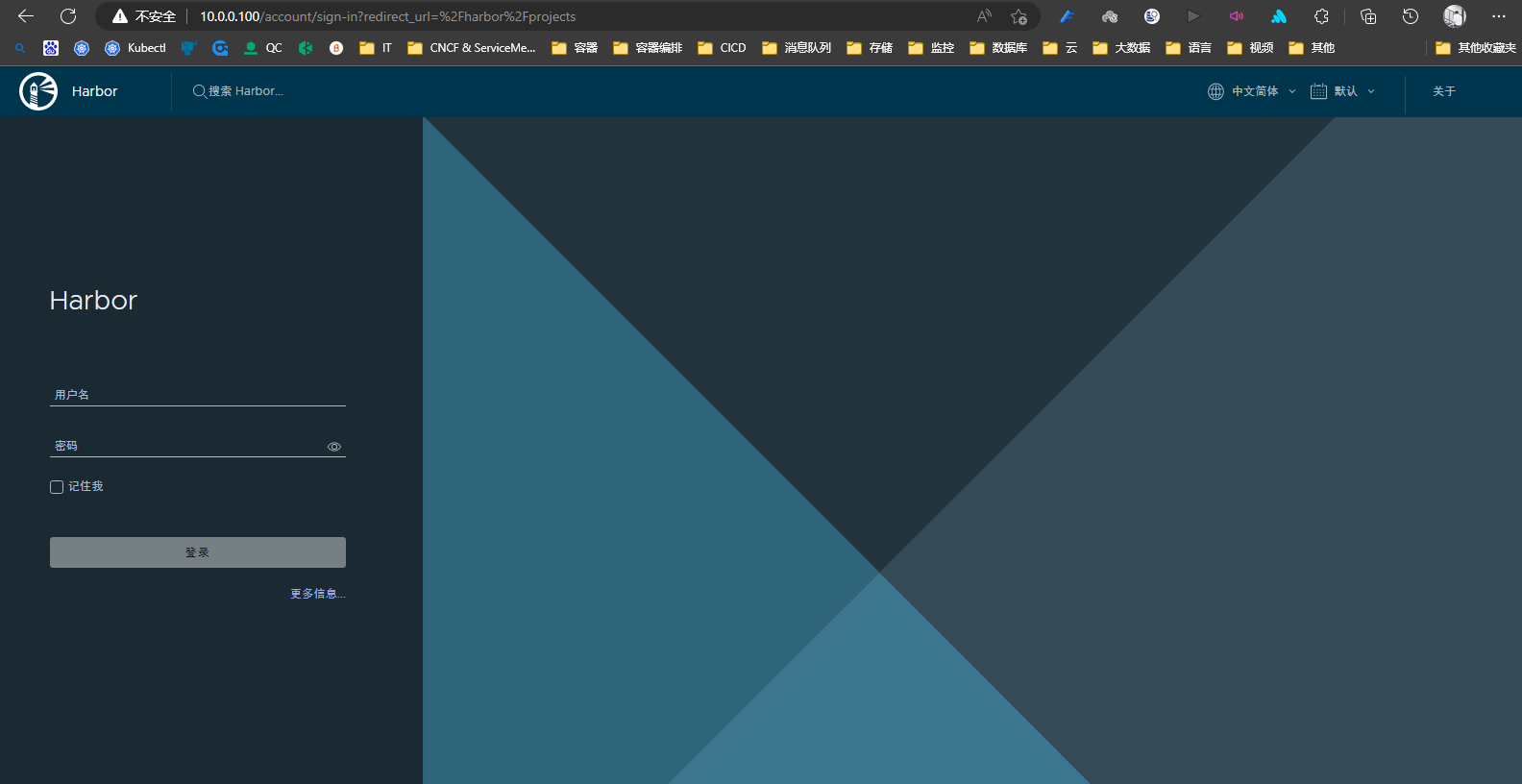
Task: Click the unlabeled Kubernetes wheel bookmark
Action: [x=82, y=48]
